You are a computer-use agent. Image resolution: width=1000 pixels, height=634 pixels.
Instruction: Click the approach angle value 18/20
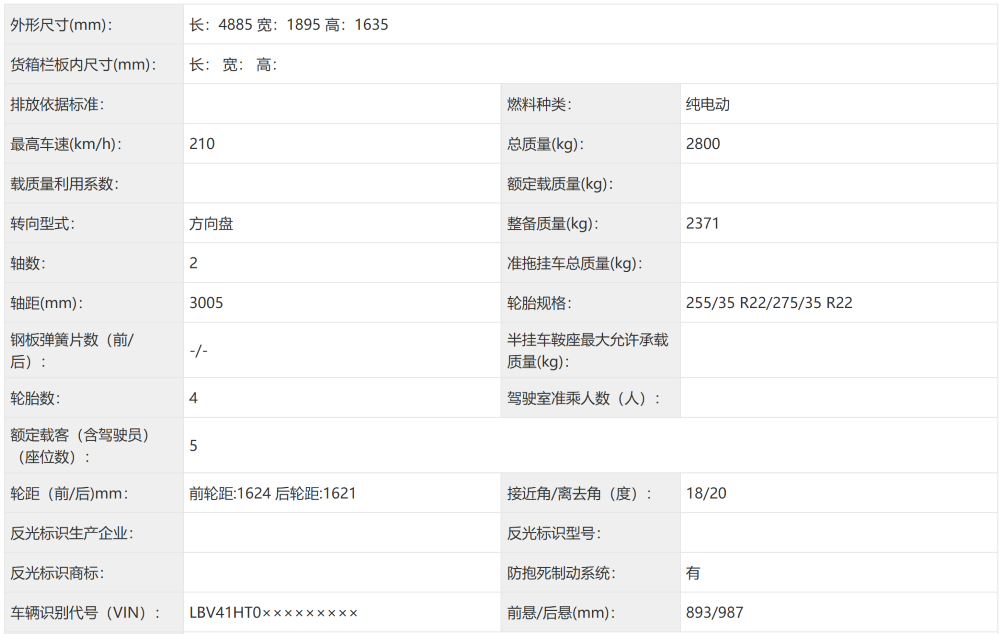706,492
